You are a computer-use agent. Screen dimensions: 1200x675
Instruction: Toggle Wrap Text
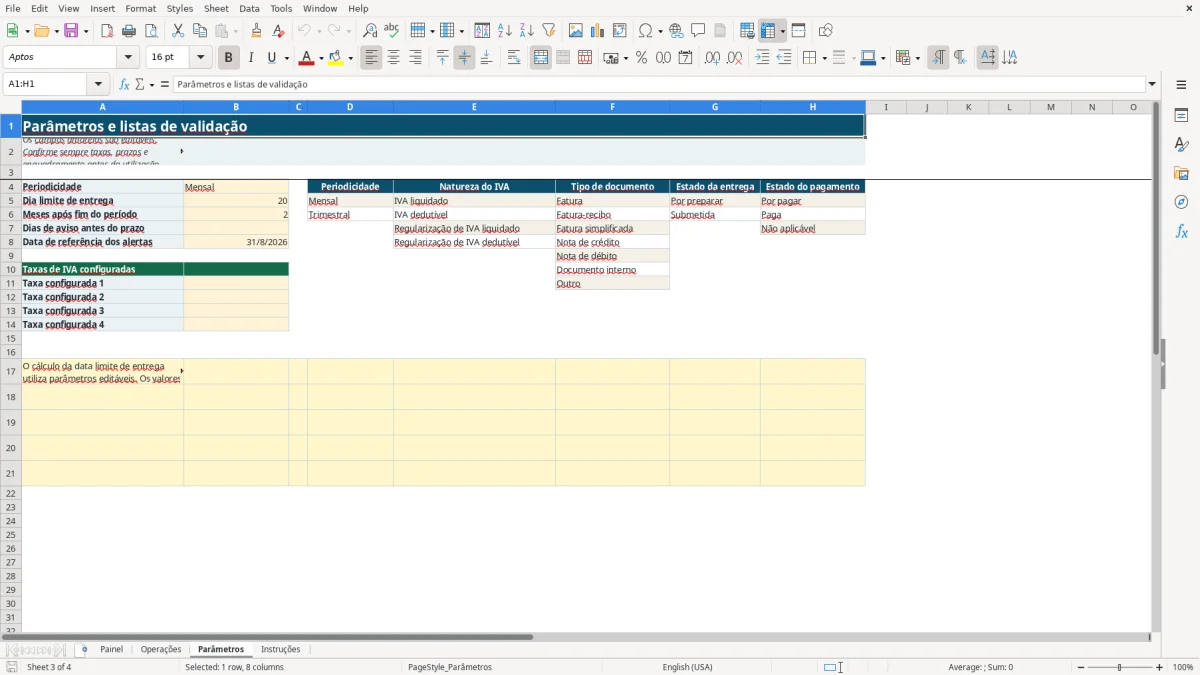pos(514,58)
